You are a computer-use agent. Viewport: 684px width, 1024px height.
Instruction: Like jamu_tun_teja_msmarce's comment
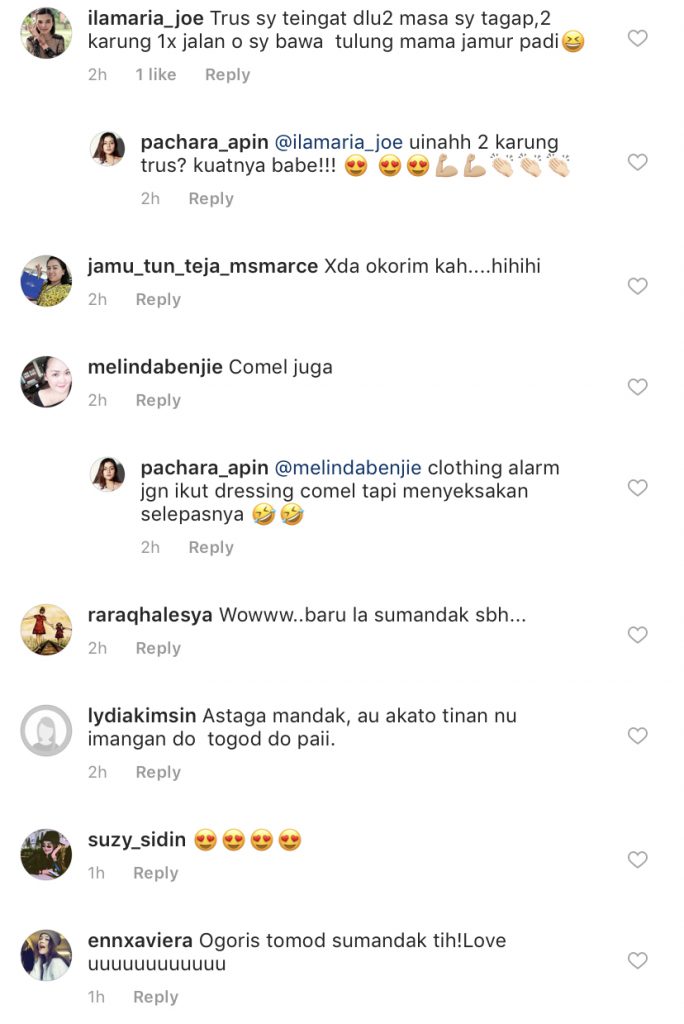coord(637,286)
